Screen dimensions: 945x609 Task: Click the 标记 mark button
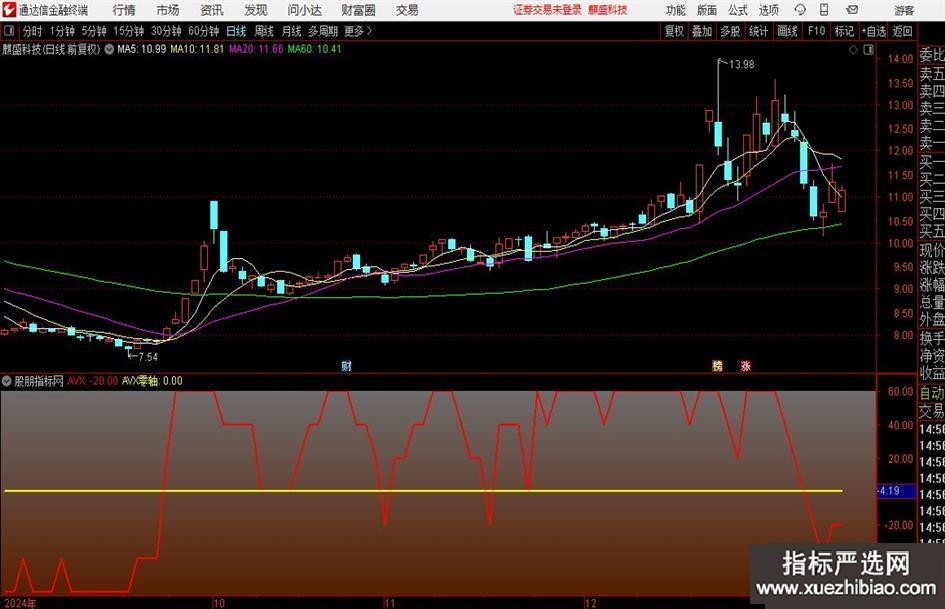tap(844, 31)
